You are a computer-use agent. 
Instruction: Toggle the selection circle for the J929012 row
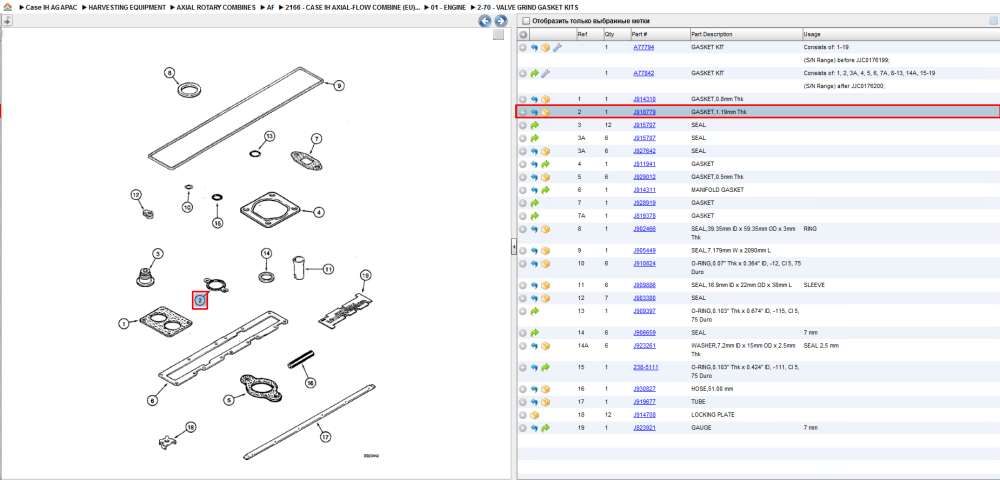(523, 177)
